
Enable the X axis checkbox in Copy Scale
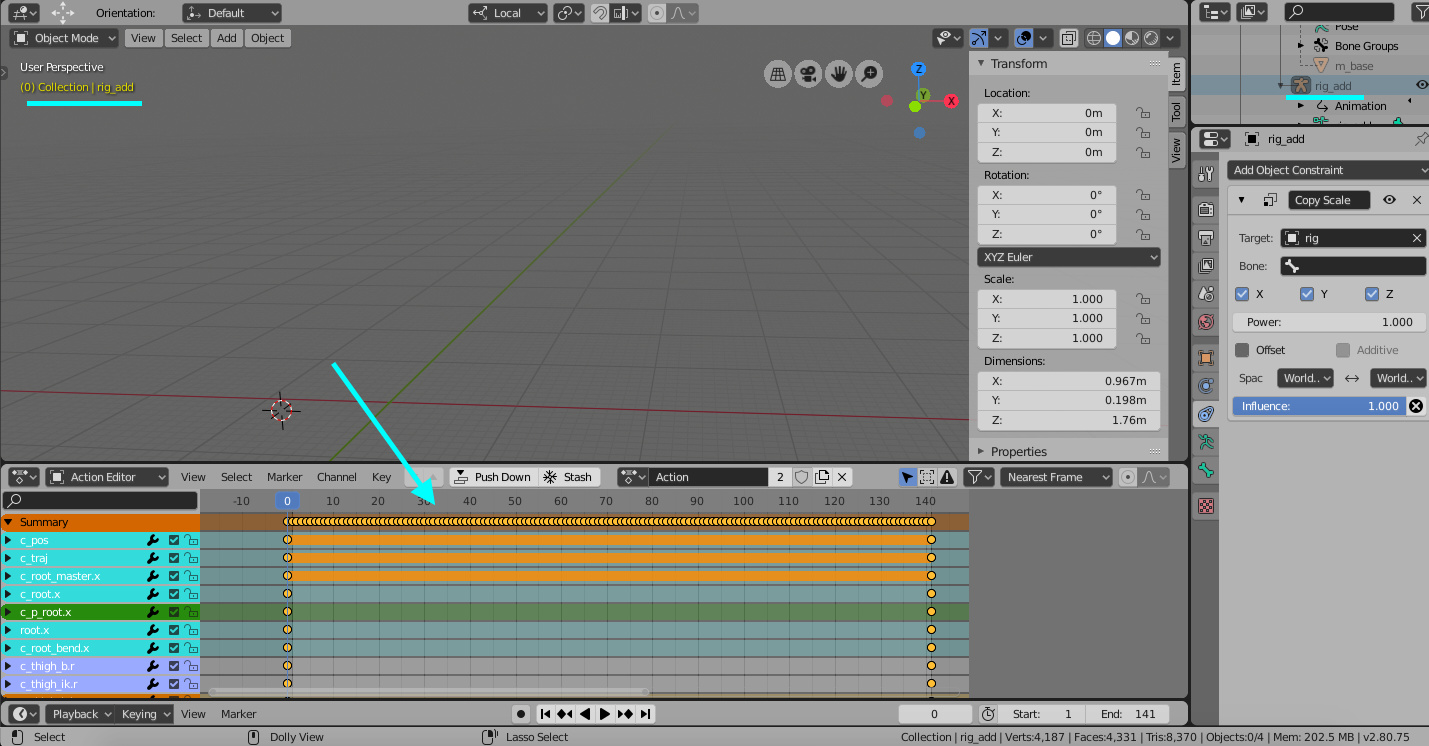[1243, 294]
